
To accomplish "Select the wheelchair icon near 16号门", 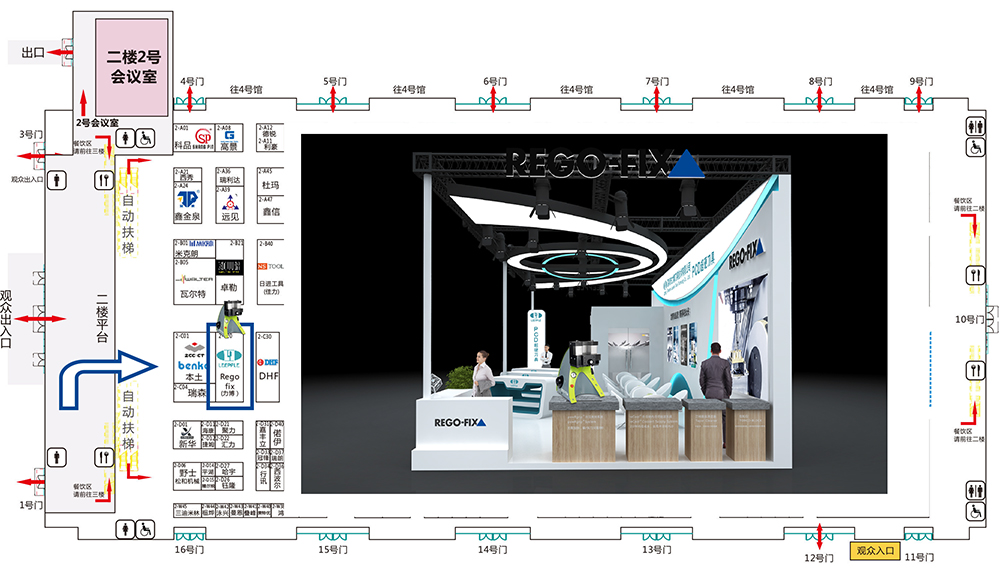I will pyautogui.click(x=145, y=529).
